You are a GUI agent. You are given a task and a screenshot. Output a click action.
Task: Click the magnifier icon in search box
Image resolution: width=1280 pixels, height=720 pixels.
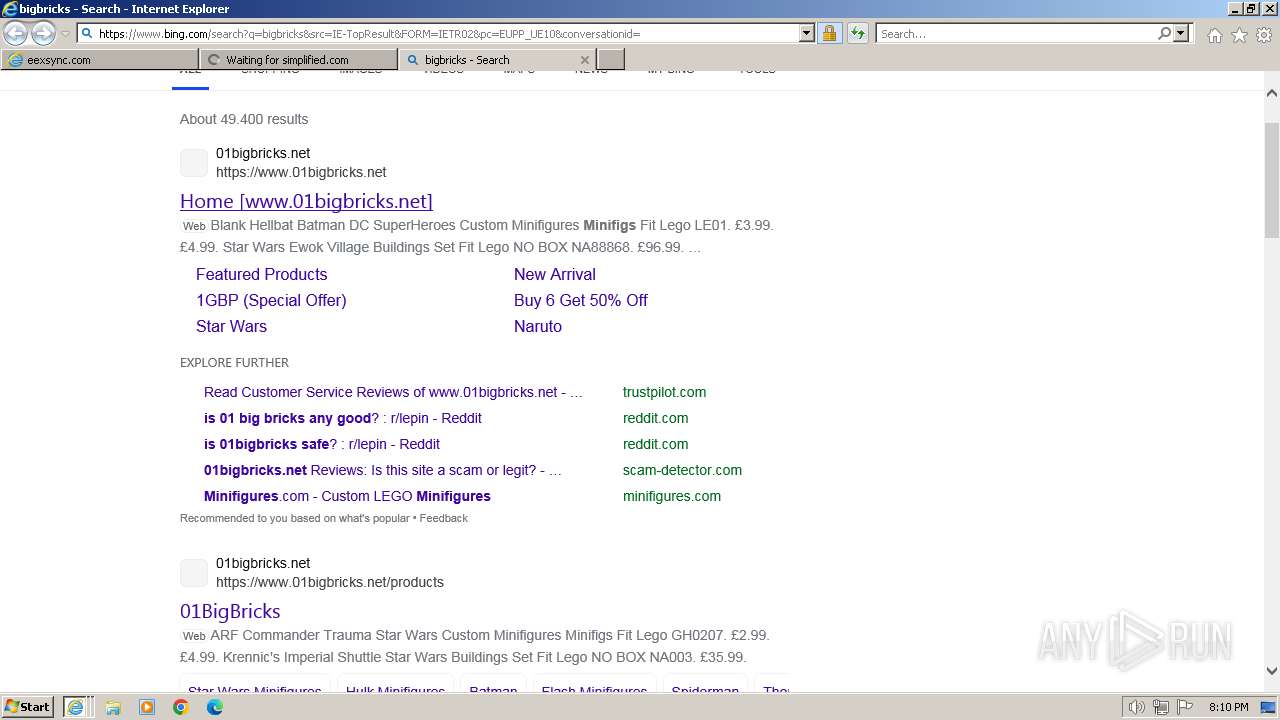[1164, 33]
